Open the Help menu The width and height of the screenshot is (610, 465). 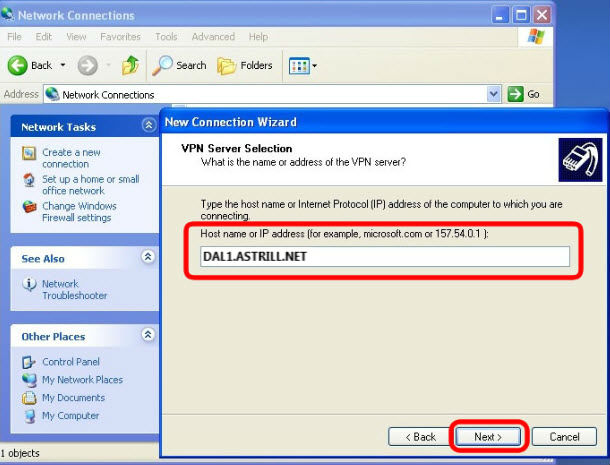click(258, 37)
